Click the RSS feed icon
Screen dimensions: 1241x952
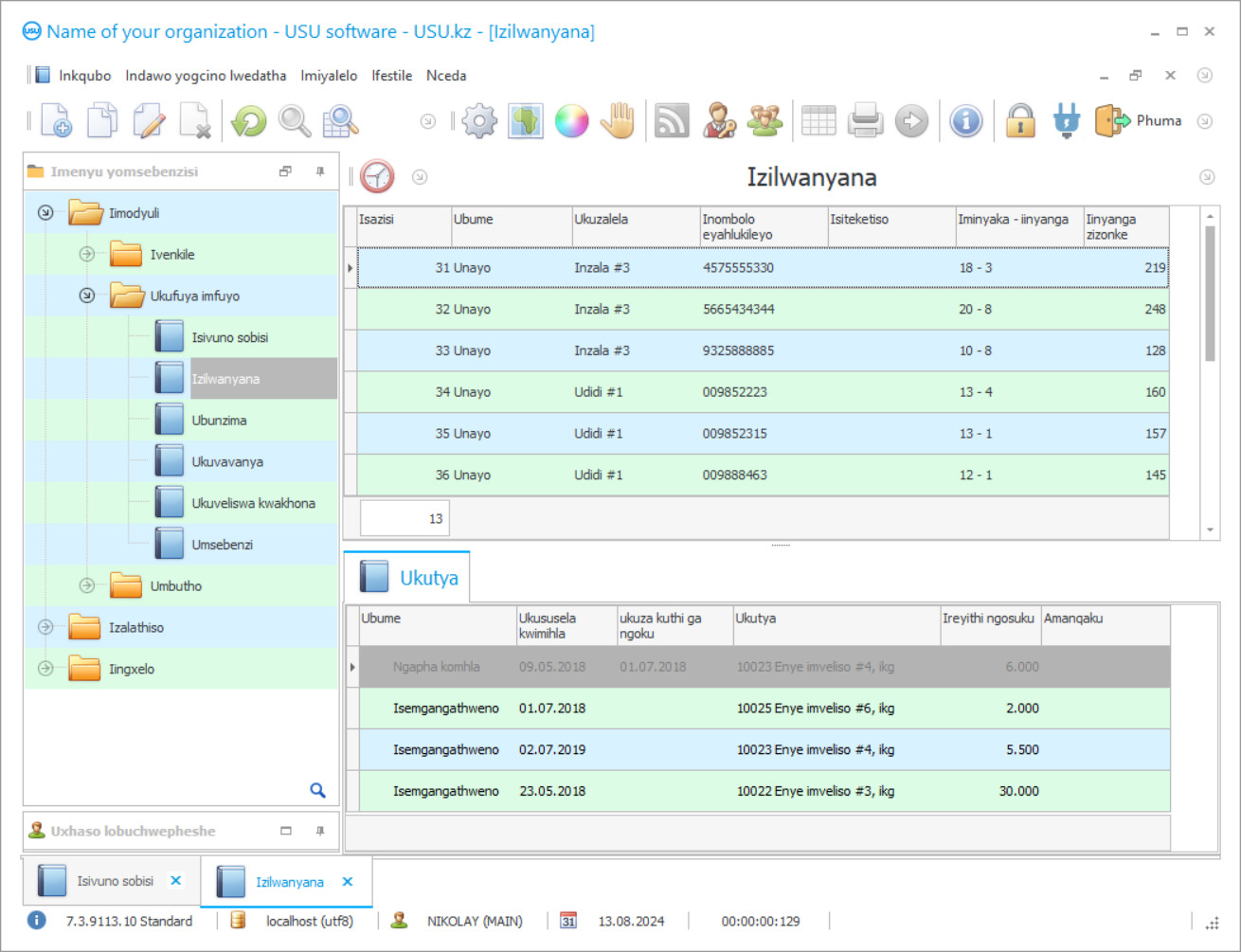[672, 121]
